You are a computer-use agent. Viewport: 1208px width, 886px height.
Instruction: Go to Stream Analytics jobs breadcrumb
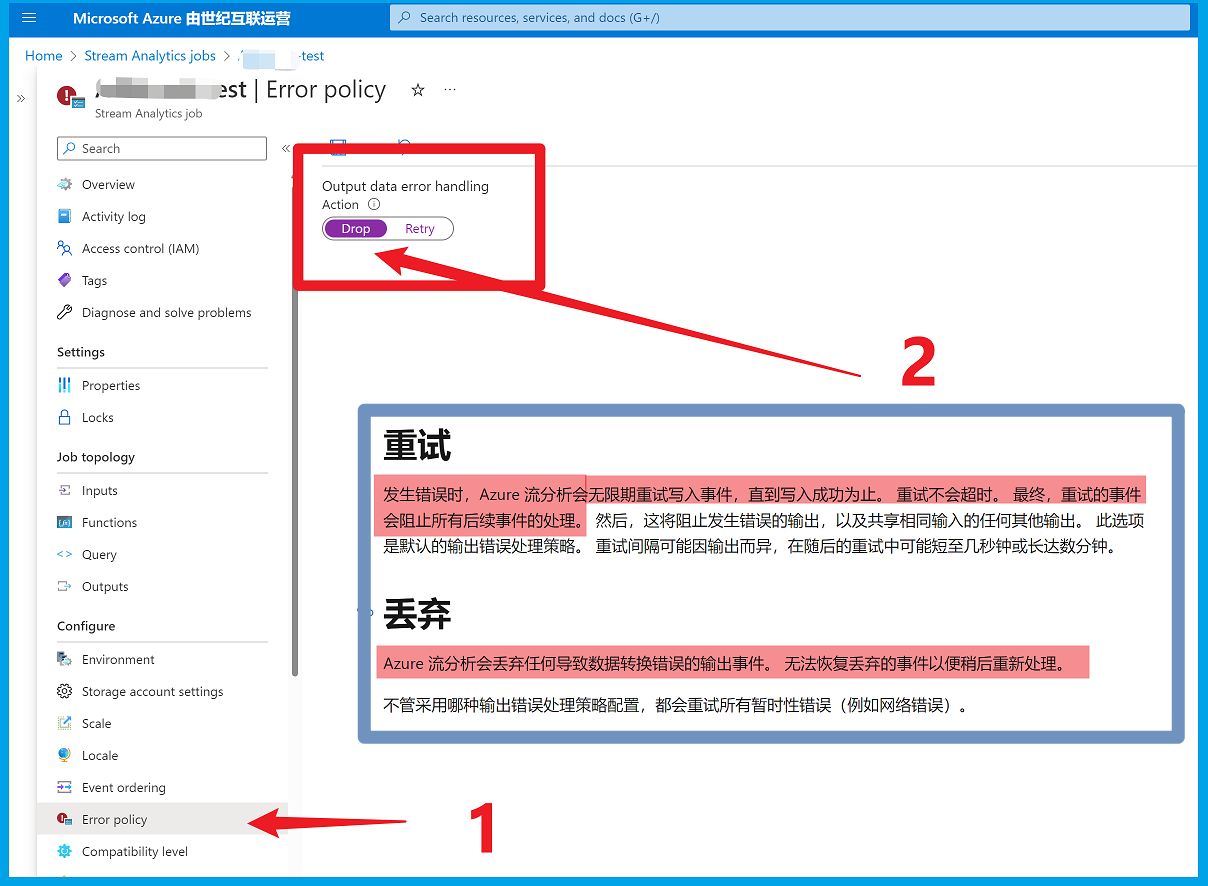[149, 56]
